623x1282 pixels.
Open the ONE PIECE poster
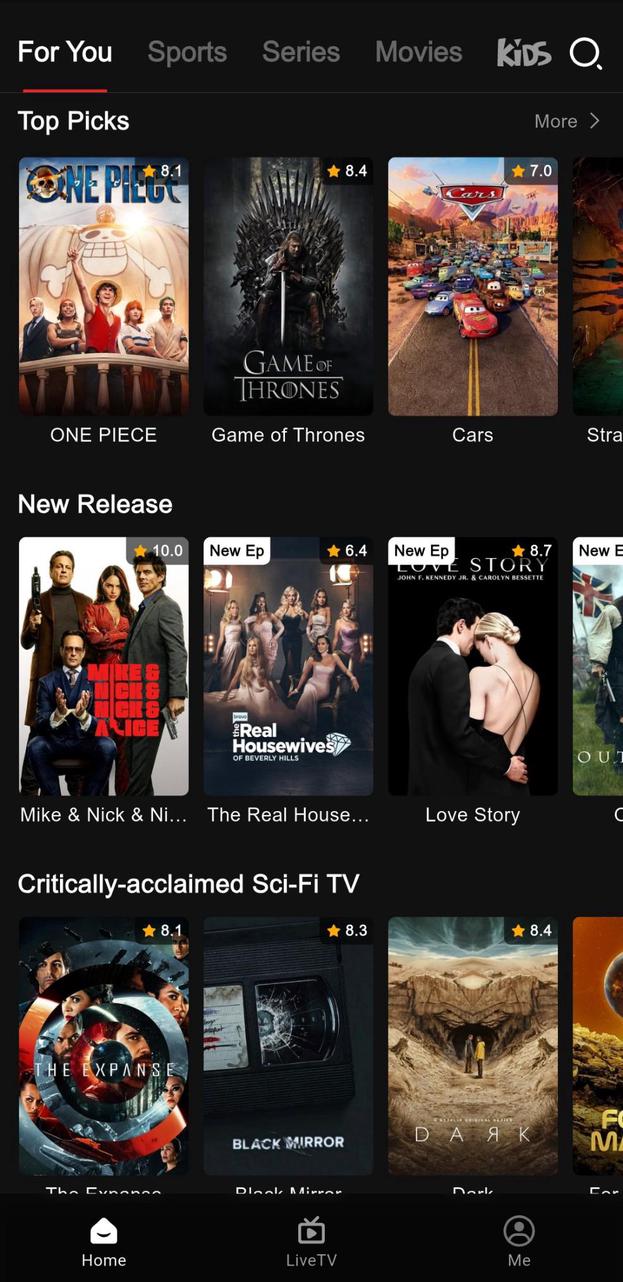pos(104,286)
